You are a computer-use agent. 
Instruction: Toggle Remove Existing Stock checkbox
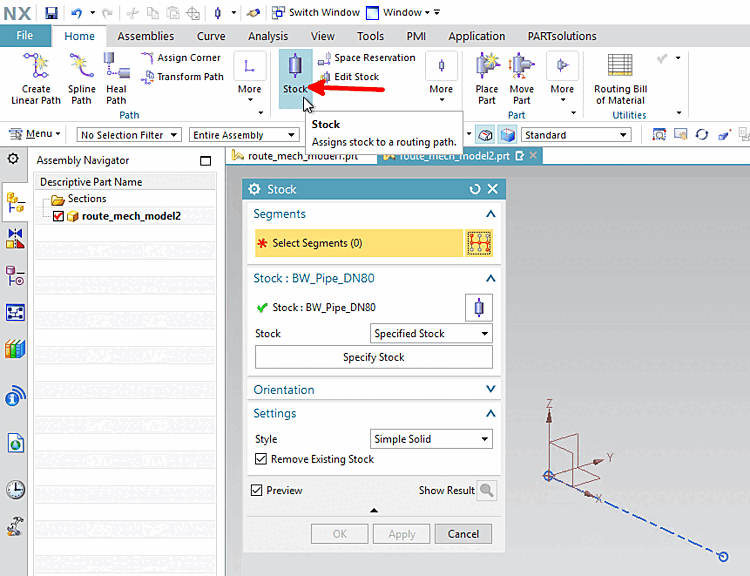point(262,459)
